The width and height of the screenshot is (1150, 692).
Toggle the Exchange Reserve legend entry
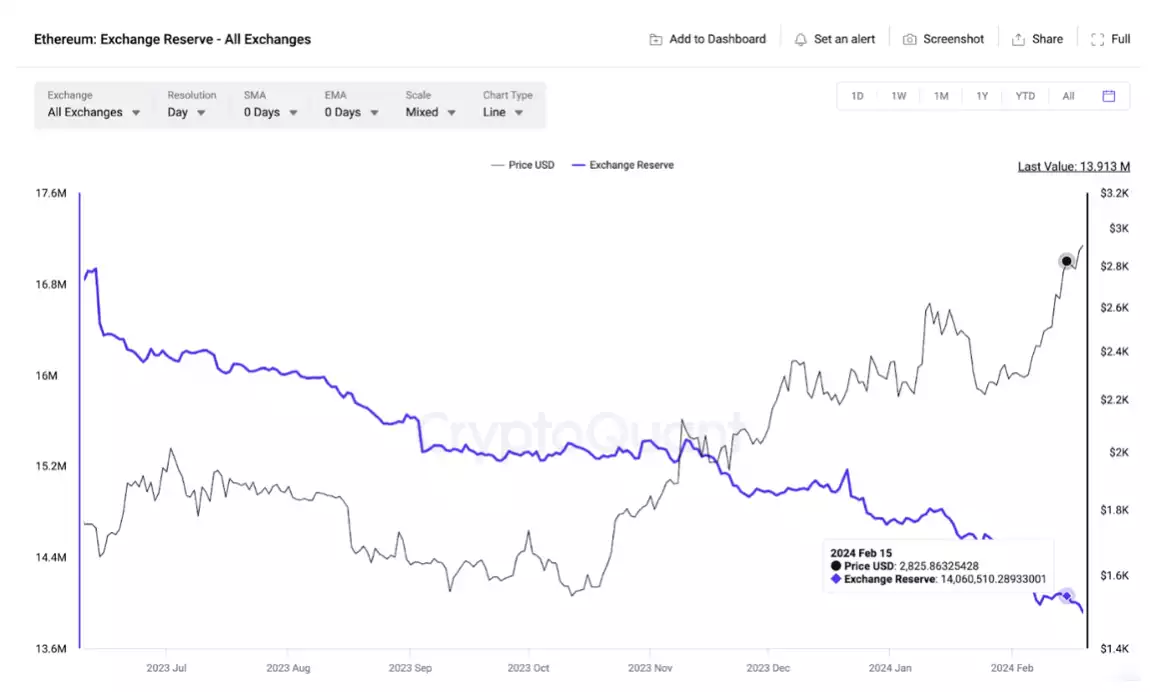[622, 164]
